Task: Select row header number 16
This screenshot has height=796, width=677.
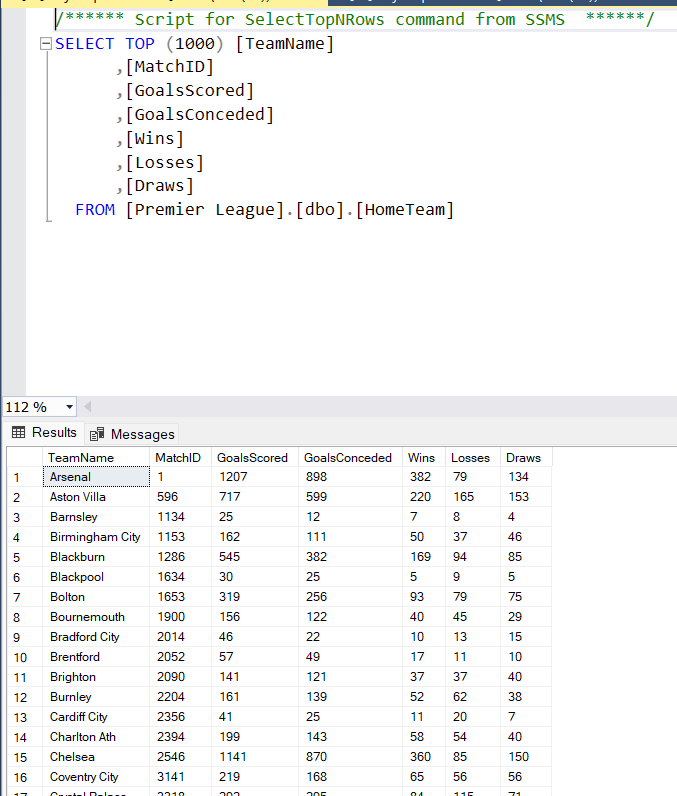Action: [x=25, y=777]
